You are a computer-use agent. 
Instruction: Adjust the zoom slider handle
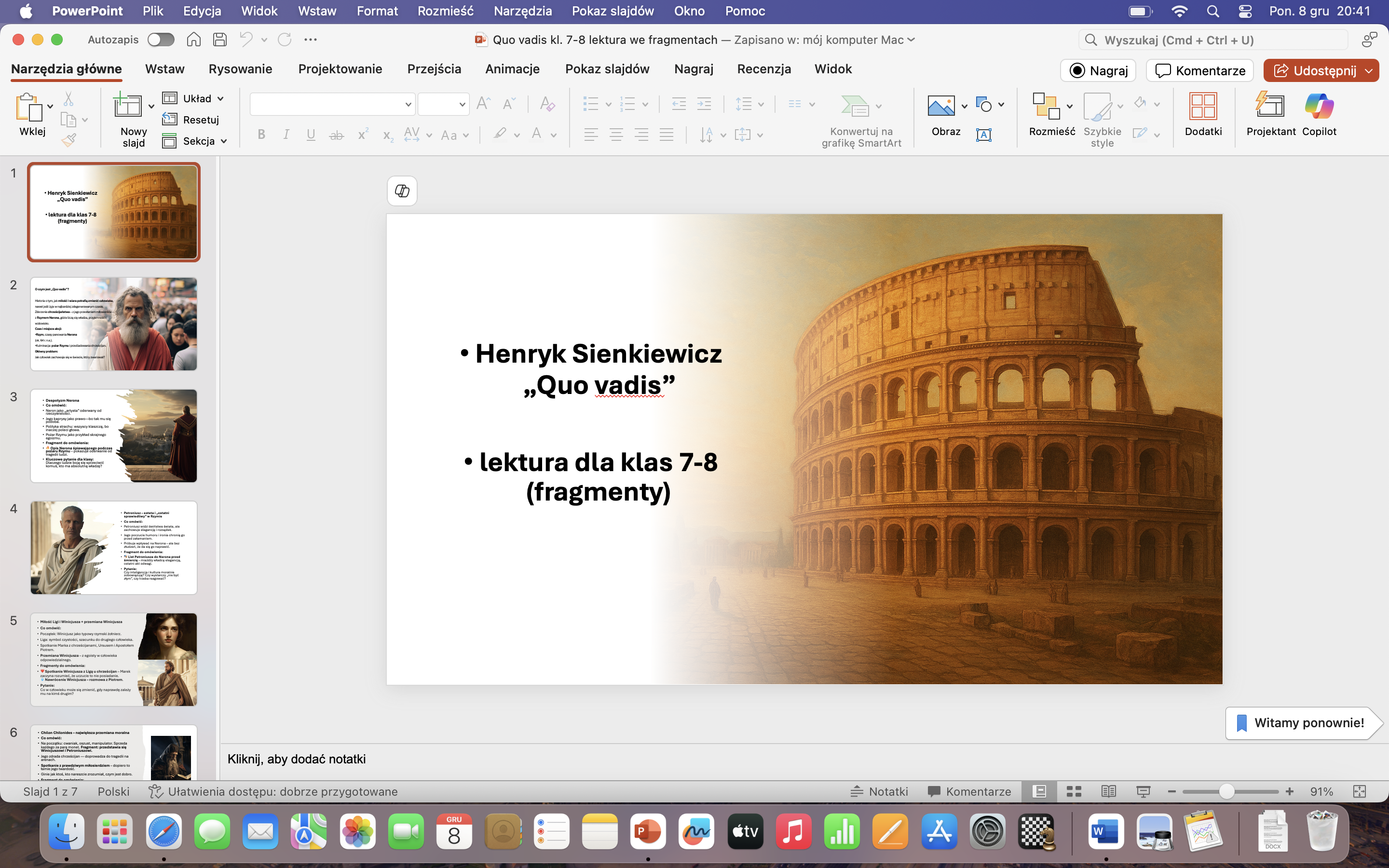tap(1226, 792)
